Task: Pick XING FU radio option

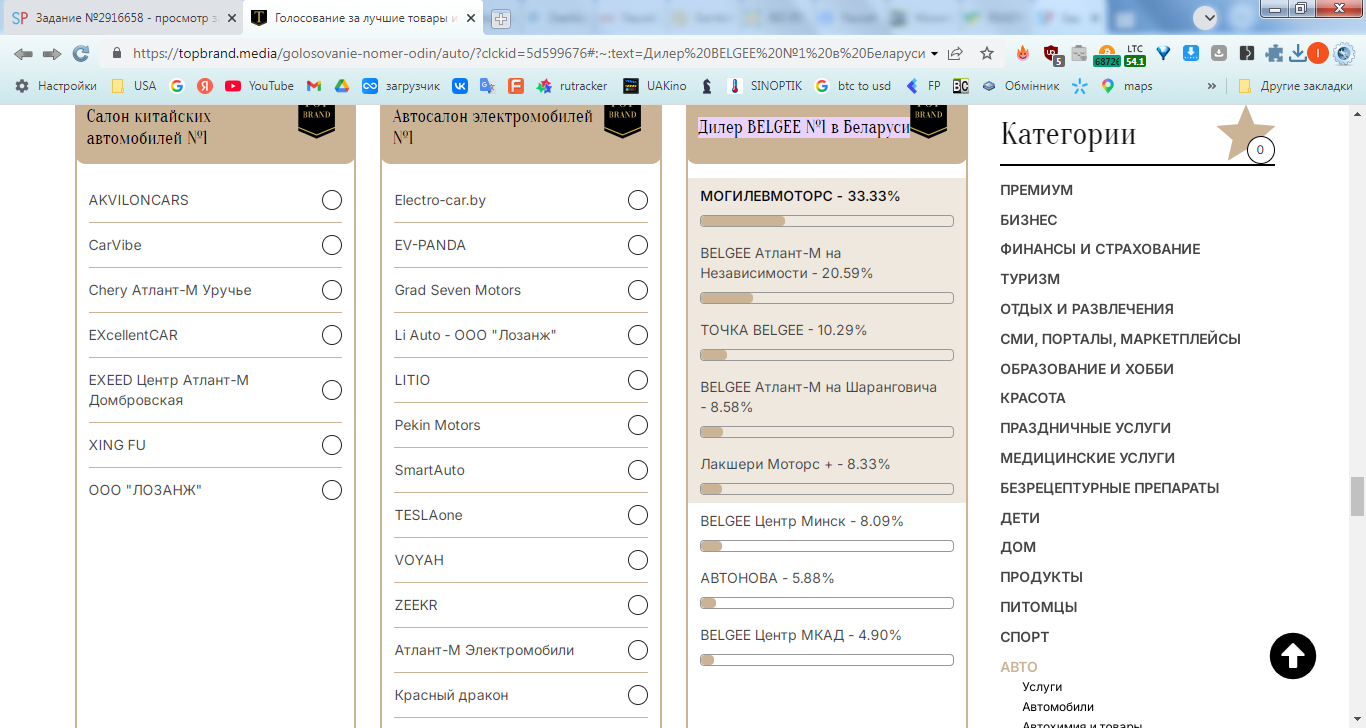Action: click(x=332, y=445)
